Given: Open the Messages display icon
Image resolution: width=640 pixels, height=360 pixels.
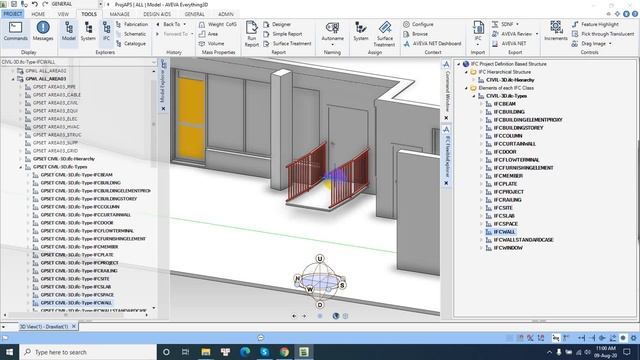Looking at the screenshot, I should click(43, 31).
